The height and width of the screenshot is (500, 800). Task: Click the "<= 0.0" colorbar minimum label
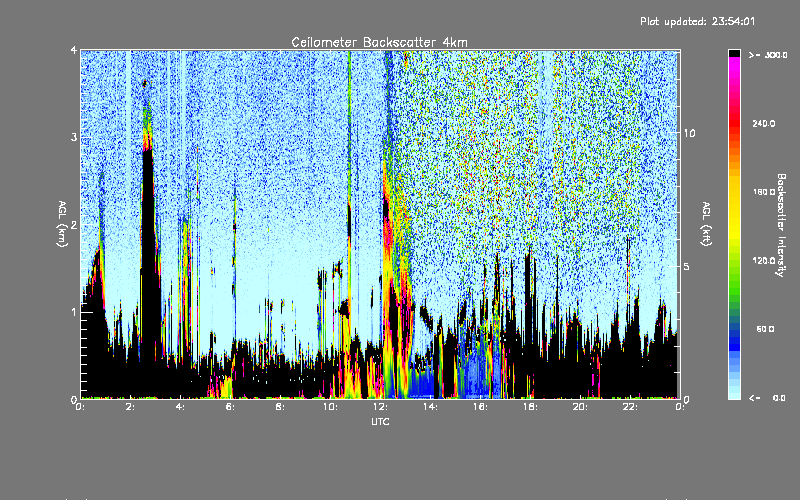(x=767, y=398)
